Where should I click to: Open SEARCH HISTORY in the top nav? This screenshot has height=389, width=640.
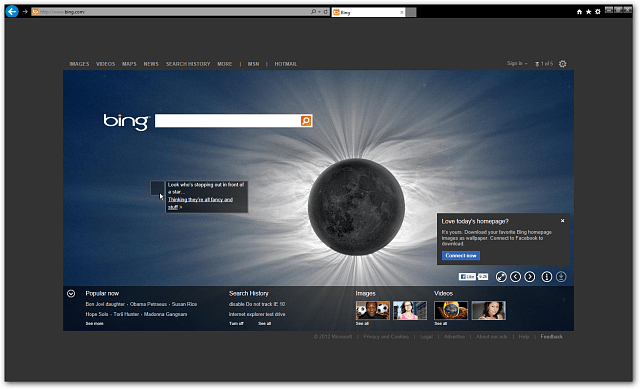(x=188, y=64)
